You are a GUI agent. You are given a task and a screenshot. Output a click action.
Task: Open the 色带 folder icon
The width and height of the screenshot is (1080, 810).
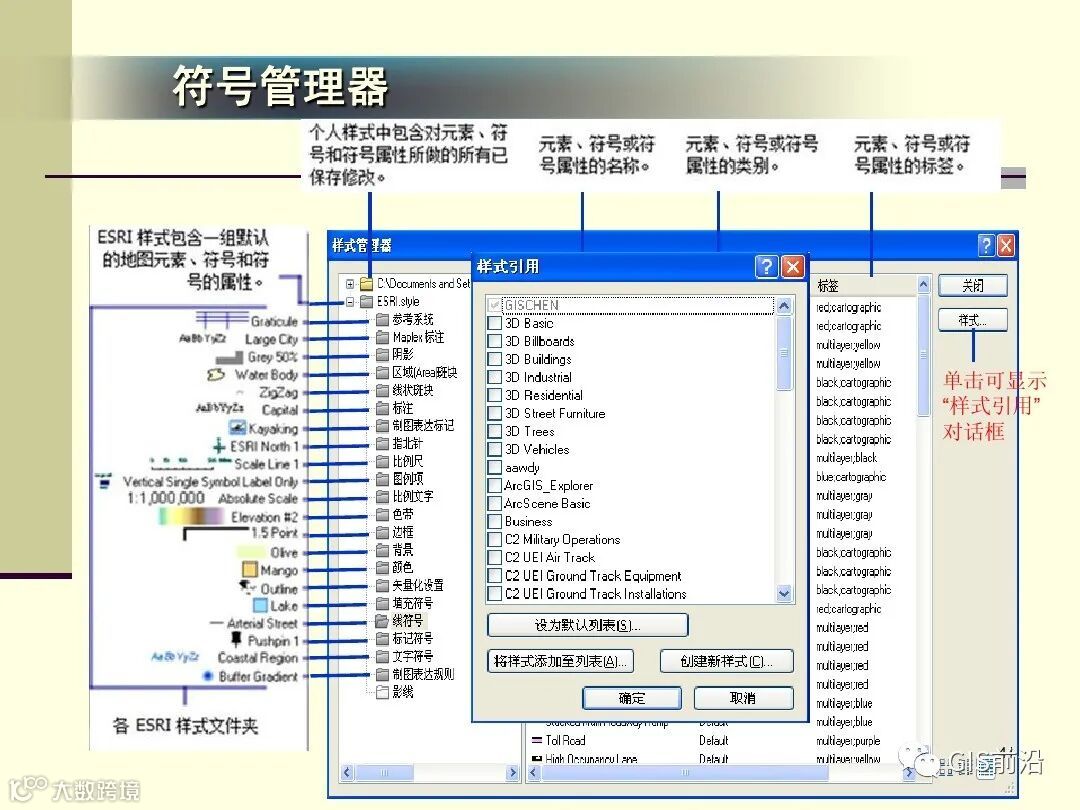click(382, 515)
